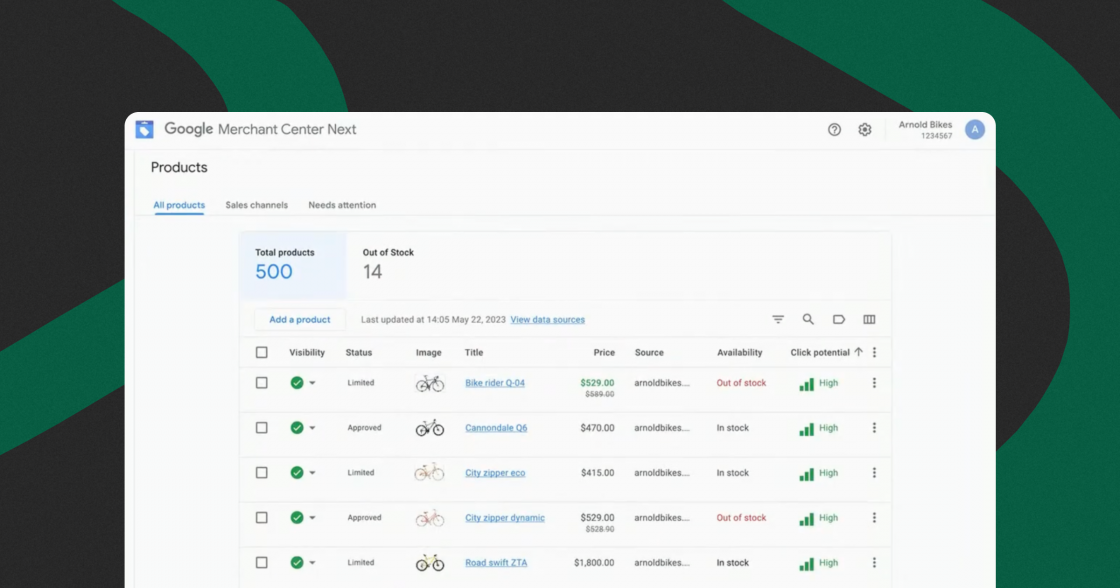
Task: Expand visibility dropdown arrow for Cannondale Q6
Action: pyautogui.click(x=312, y=429)
